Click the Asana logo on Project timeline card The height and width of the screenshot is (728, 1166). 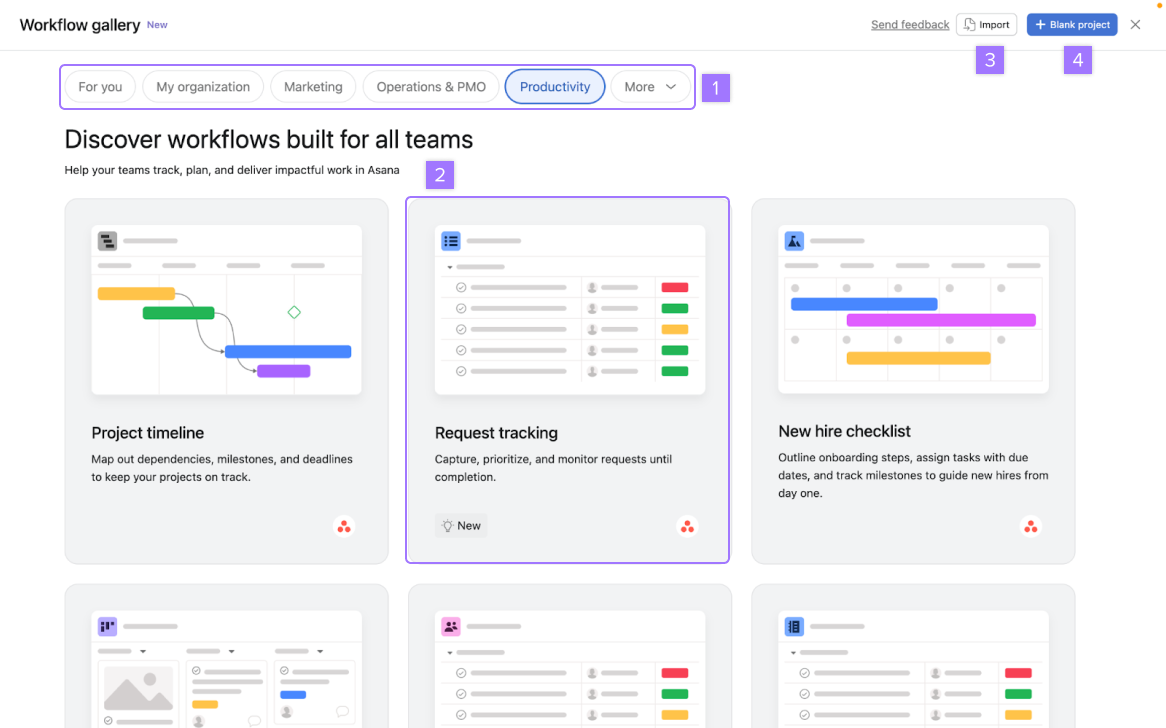coord(344,526)
